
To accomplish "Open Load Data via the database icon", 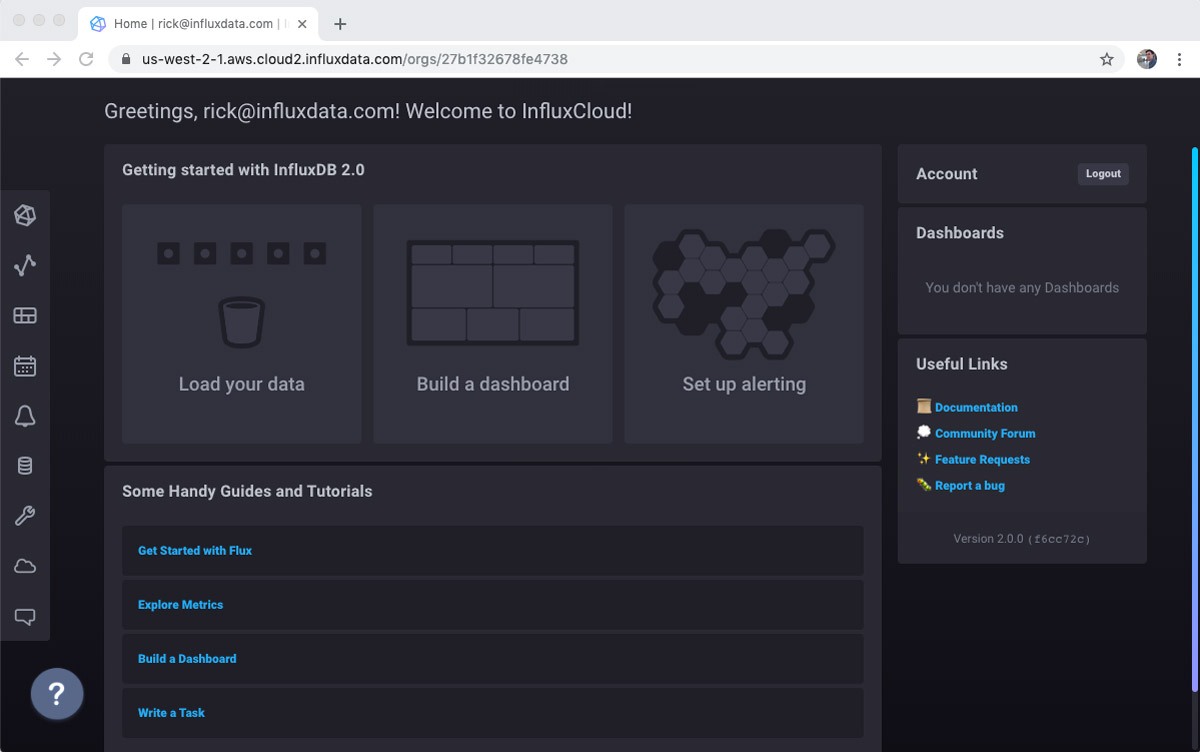I will [25, 465].
